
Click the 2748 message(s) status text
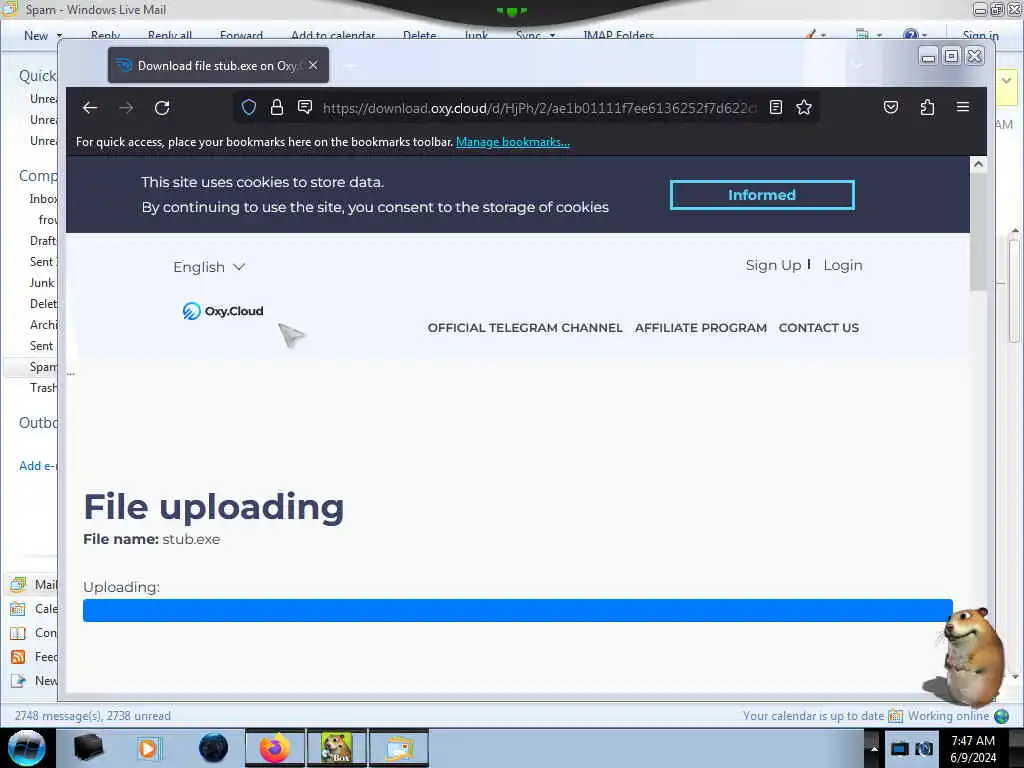pos(93,716)
